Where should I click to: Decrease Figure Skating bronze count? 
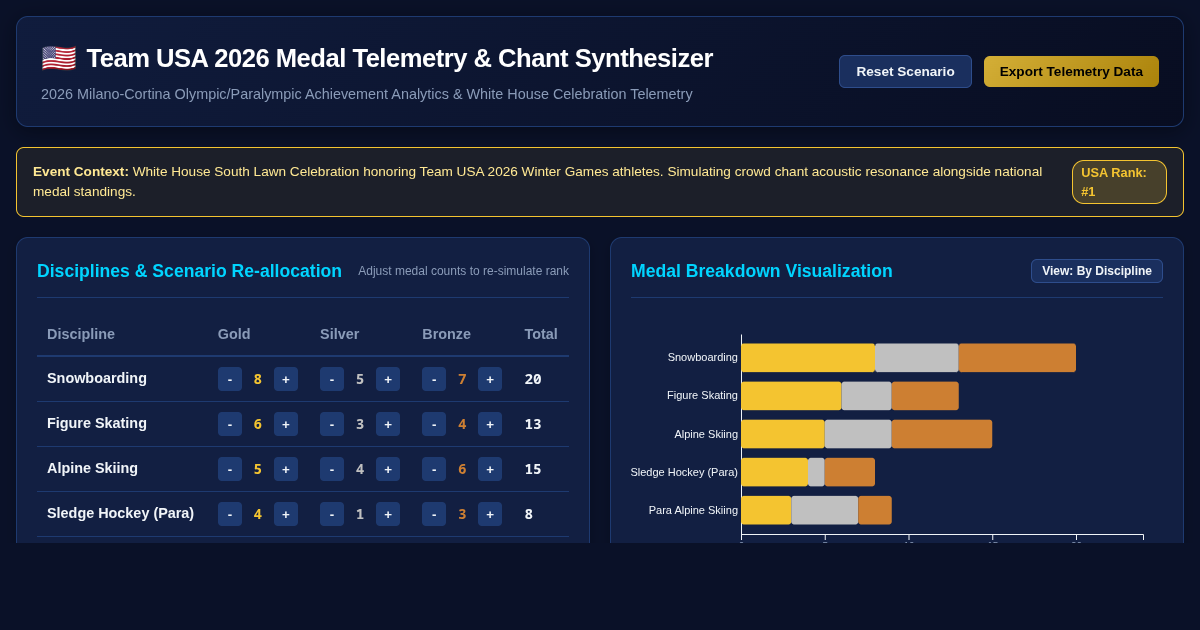coord(434,424)
